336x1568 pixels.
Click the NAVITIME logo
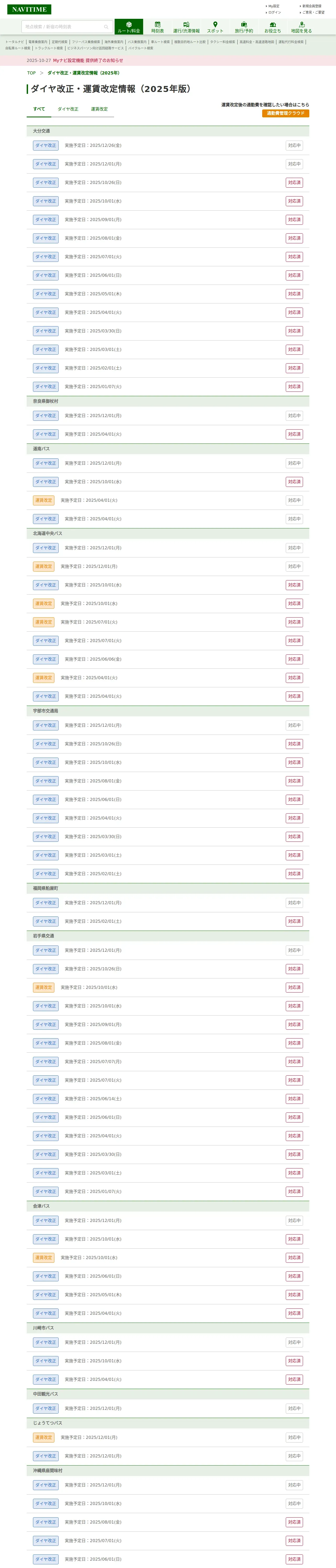point(29,10)
